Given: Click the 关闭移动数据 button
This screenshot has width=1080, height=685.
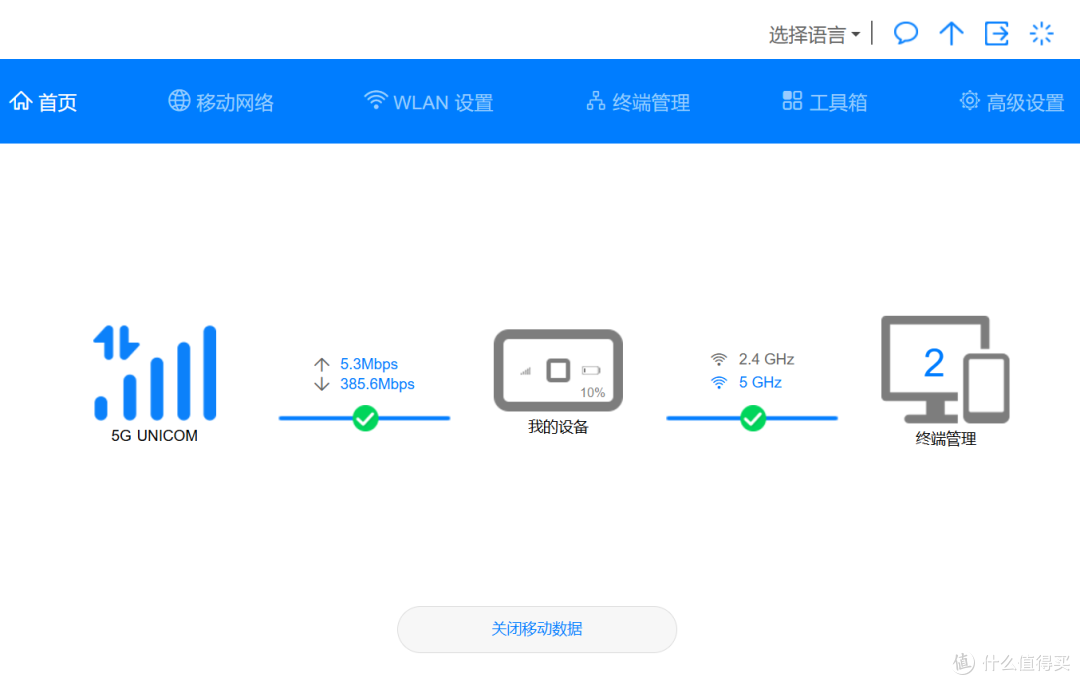Looking at the screenshot, I should coord(537,629).
